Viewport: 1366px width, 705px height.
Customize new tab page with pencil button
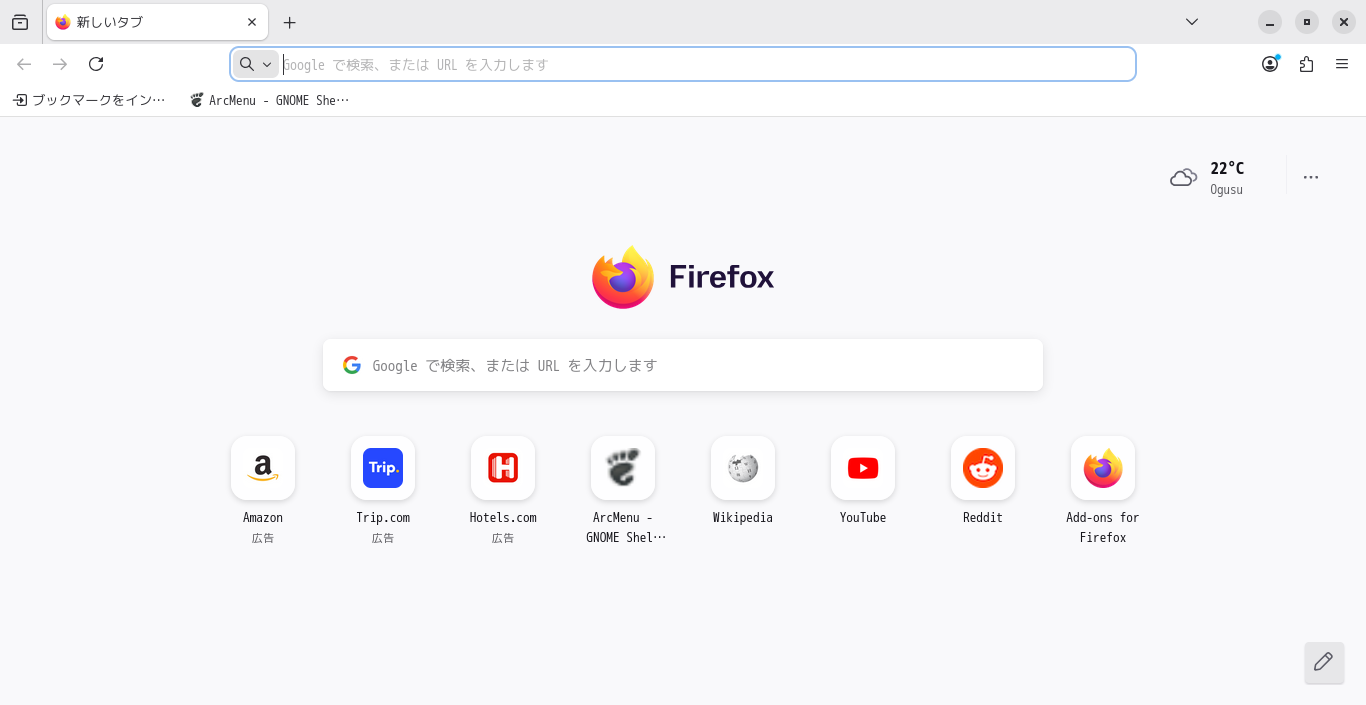(1324, 662)
